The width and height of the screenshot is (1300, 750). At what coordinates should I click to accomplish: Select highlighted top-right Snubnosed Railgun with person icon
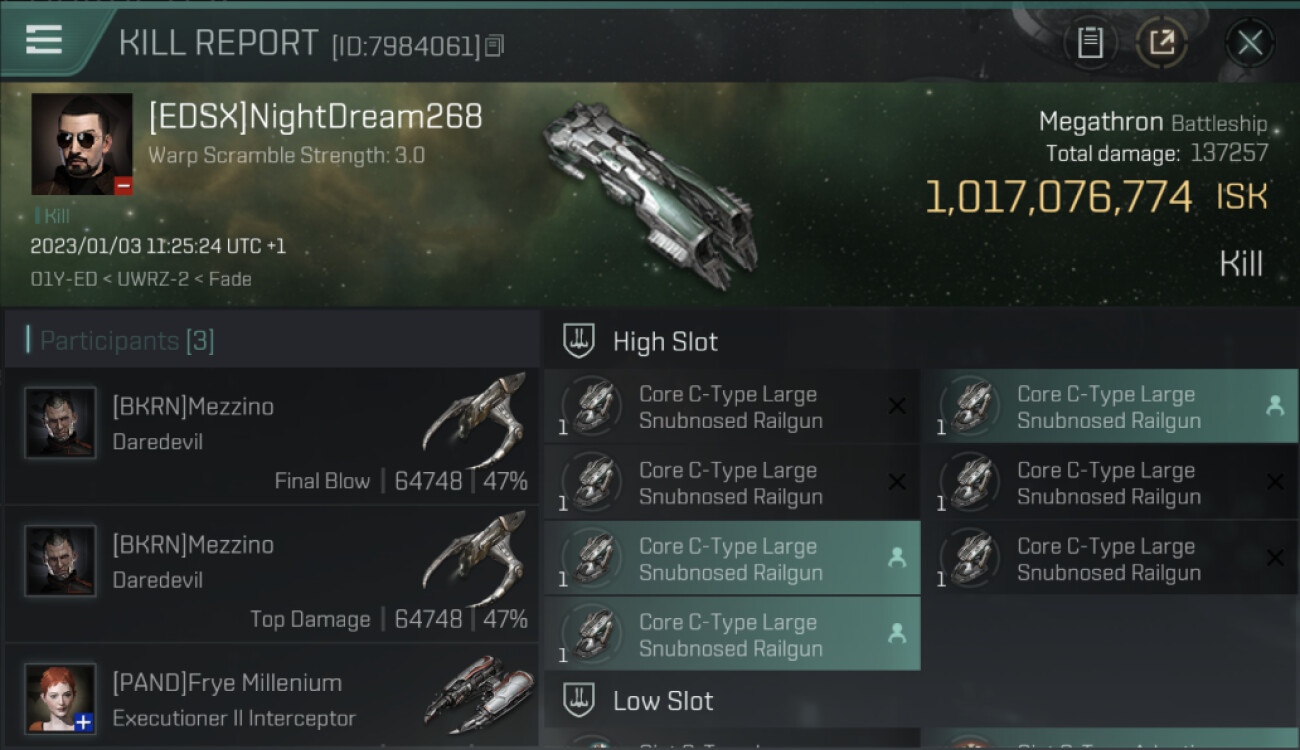pos(1109,407)
